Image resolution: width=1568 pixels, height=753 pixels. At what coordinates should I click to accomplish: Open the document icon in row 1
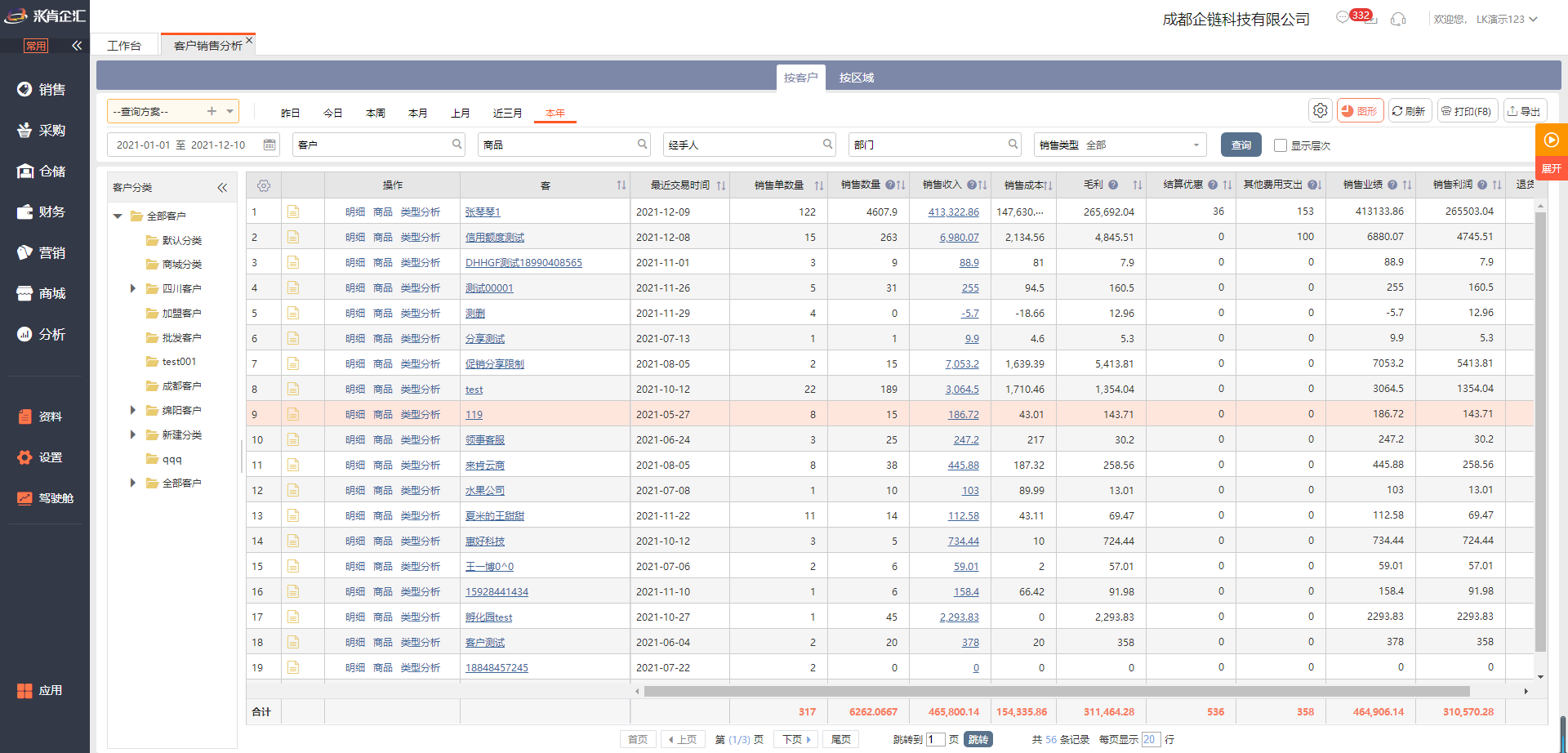point(293,212)
